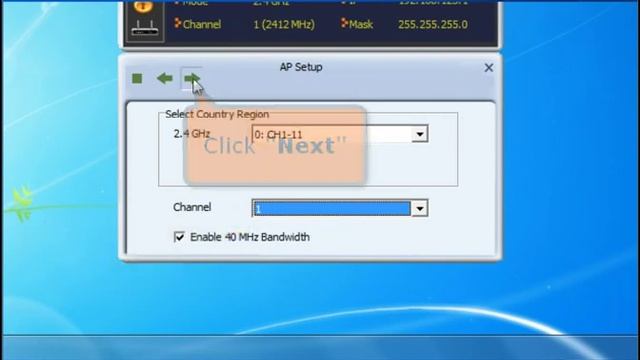640x360 pixels.
Task: Expand the Channel dropdown arrow
Action: click(x=420, y=209)
